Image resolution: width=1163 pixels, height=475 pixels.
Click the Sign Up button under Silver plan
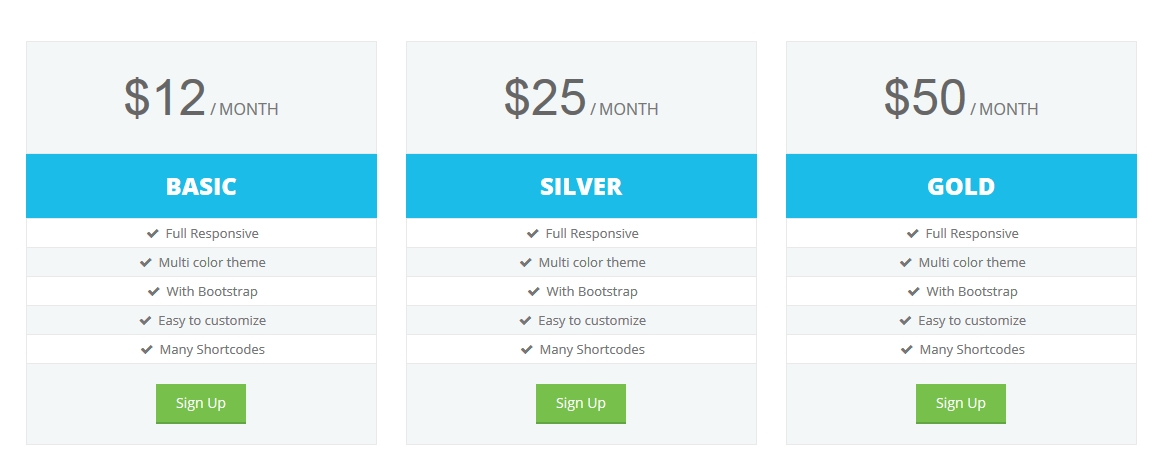(x=581, y=404)
